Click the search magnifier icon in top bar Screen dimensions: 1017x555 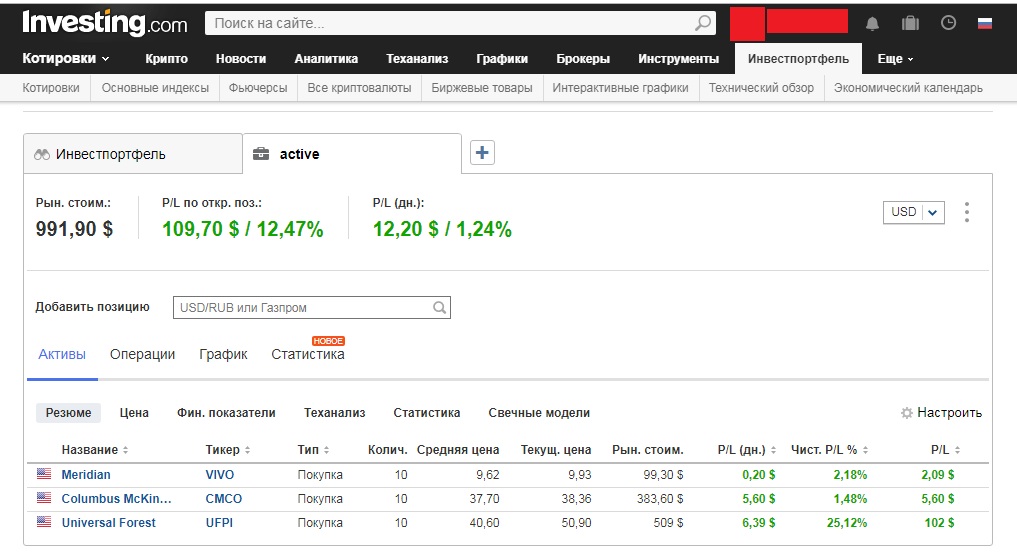pos(703,23)
